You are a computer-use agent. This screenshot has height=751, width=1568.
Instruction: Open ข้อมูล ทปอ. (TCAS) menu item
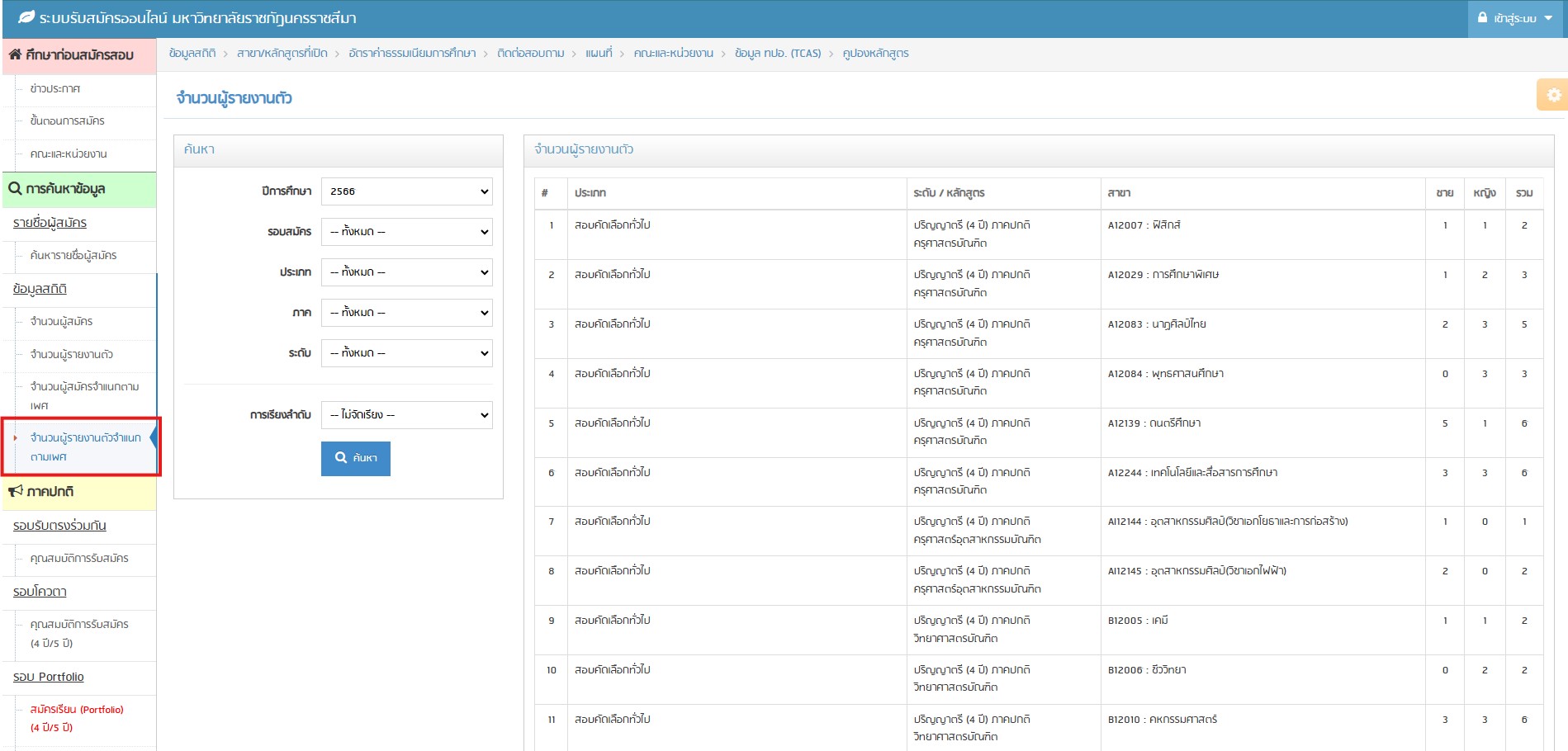click(778, 54)
